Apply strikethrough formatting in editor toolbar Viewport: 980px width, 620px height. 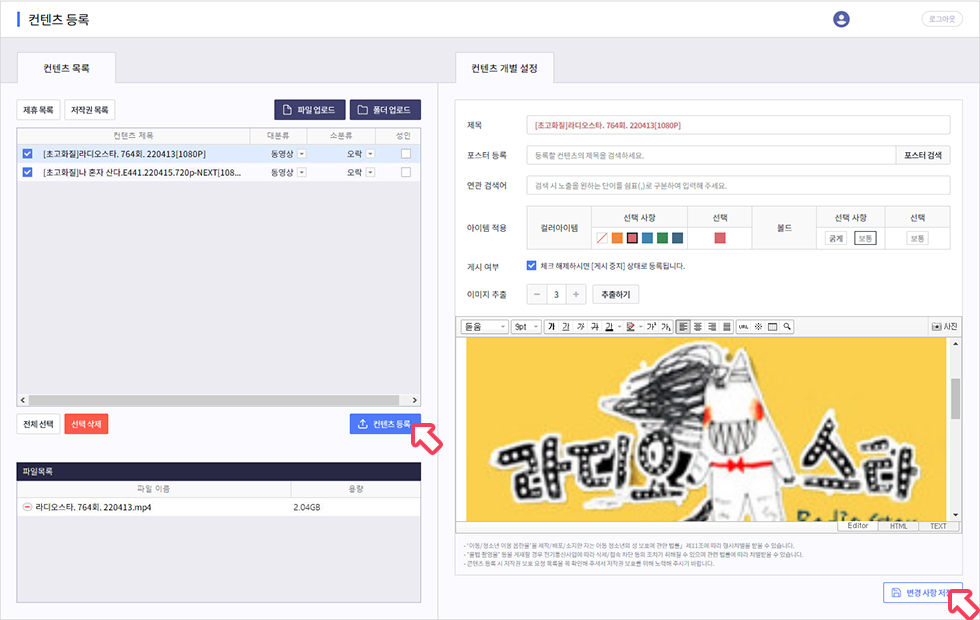595,327
